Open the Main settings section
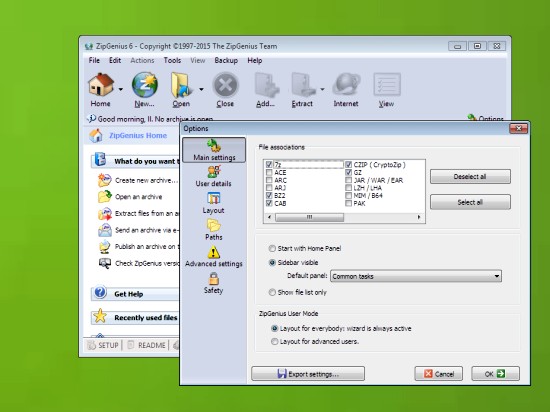The height and width of the screenshot is (412, 550). click(x=214, y=150)
